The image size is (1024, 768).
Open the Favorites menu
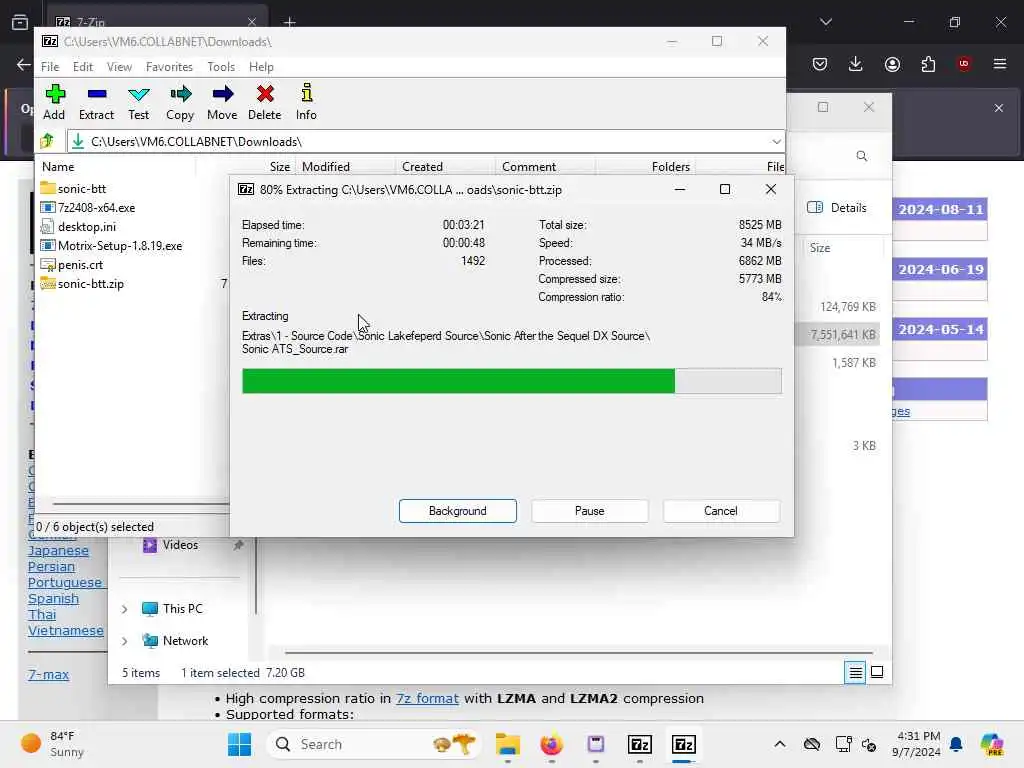[x=169, y=67]
